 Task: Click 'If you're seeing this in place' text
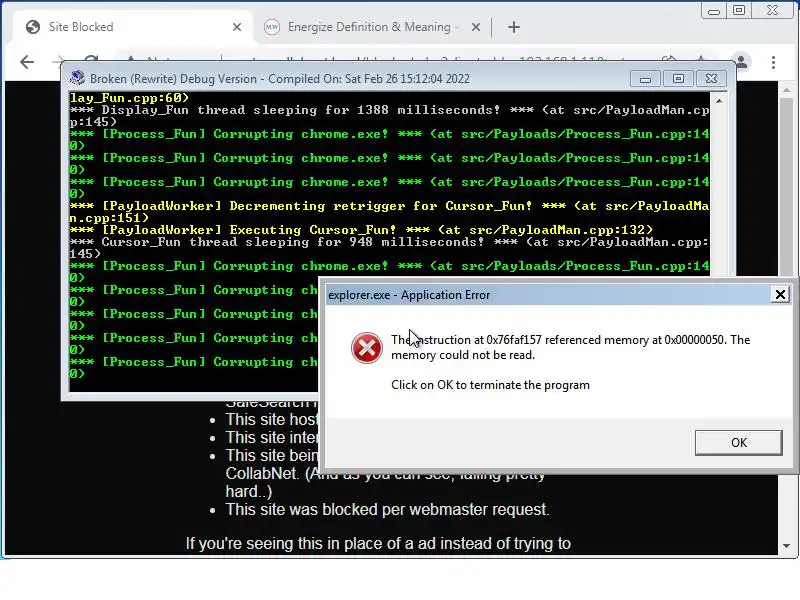[378, 544]
